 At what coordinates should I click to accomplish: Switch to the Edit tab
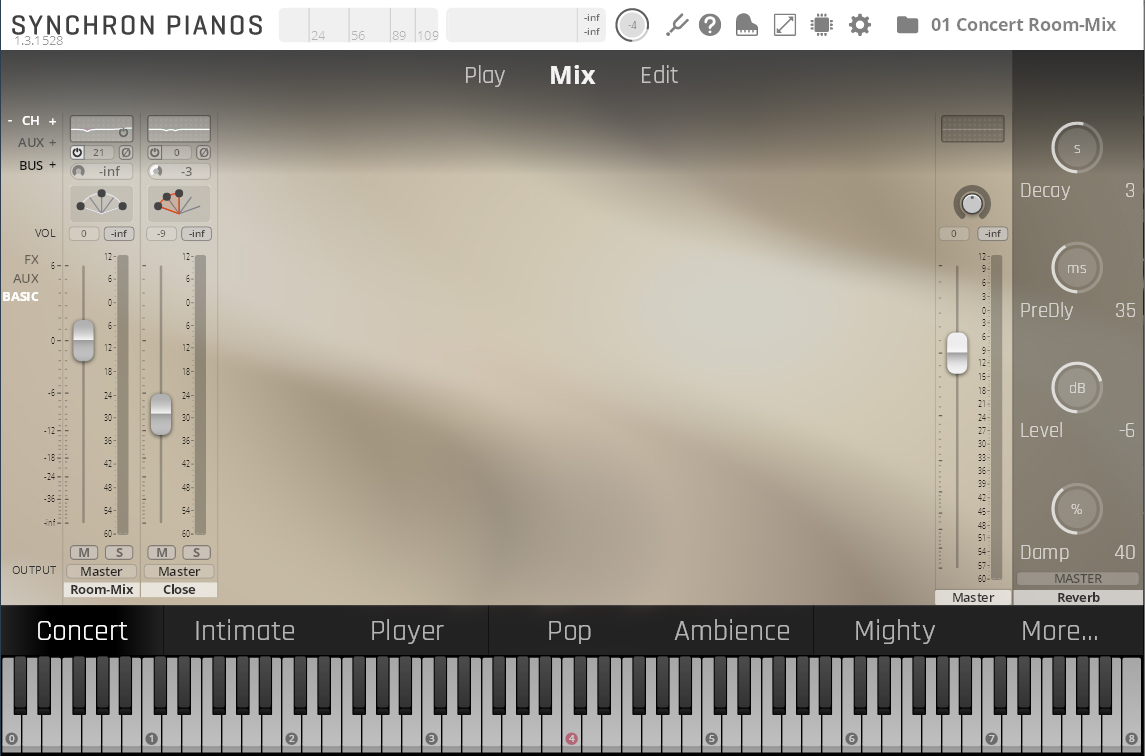pos(659,76)
